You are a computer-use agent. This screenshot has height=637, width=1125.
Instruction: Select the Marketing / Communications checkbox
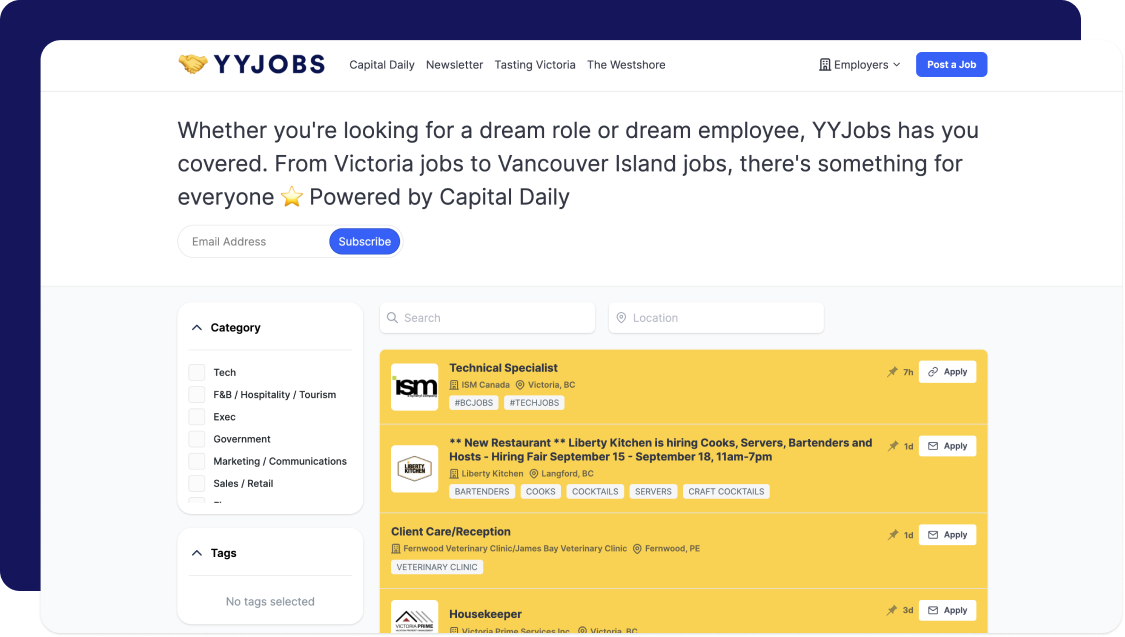click(196, 461)
